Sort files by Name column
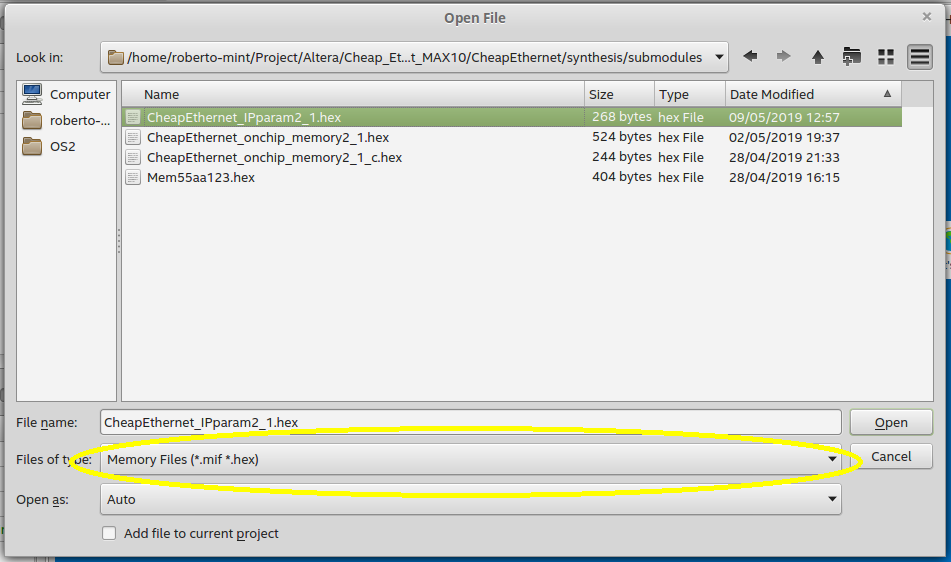951x562 pixels. pyautogui.click(x=353, y=94)
